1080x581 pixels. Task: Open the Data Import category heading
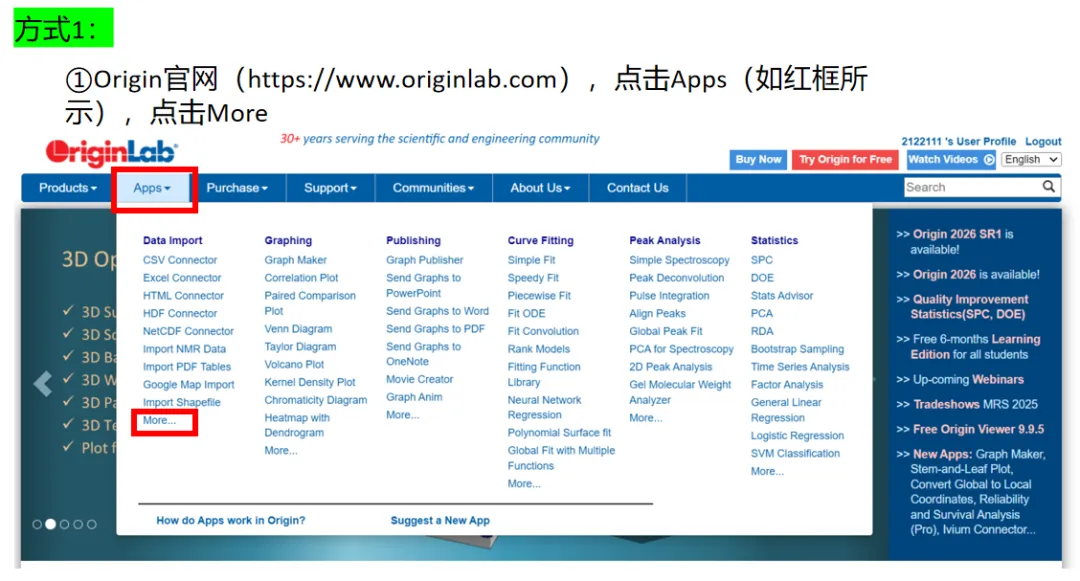172,240
